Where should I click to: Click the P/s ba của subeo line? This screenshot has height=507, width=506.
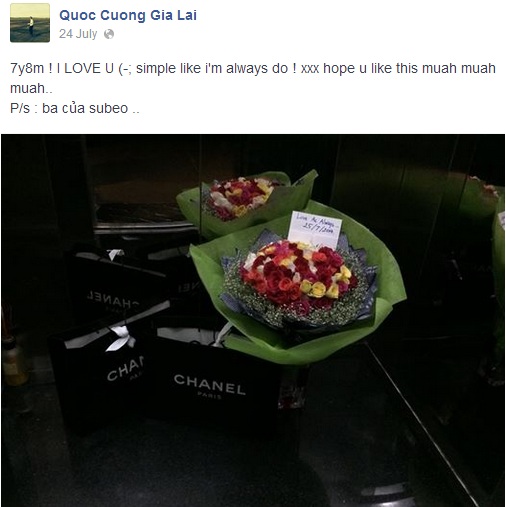pyautogui.click(x=75, y=108)
